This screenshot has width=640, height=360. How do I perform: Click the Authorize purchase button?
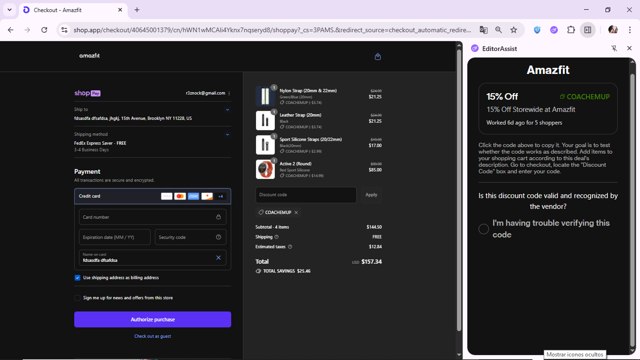click(153, 320)
